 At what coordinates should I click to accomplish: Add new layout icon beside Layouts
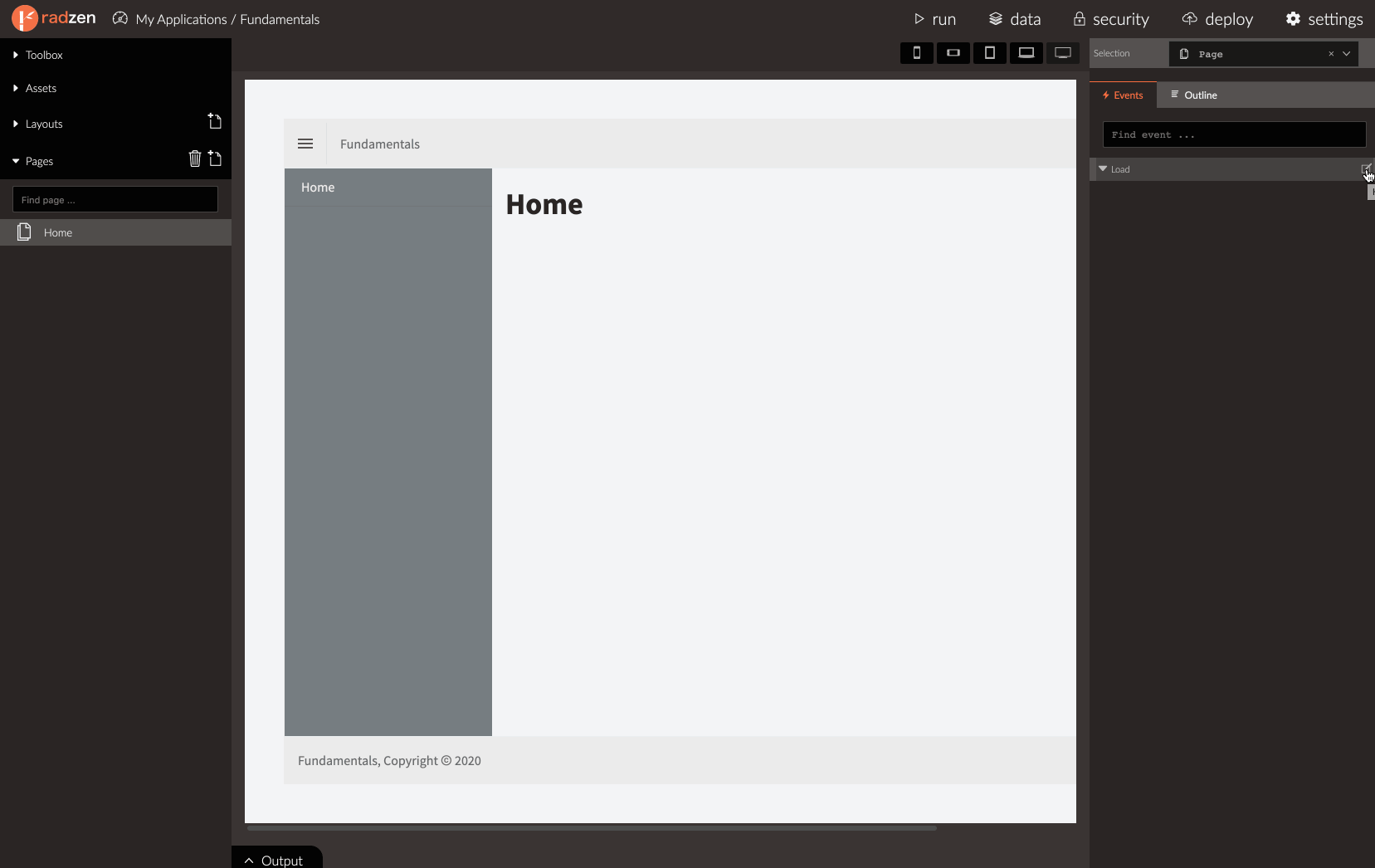tap(215, 122)
